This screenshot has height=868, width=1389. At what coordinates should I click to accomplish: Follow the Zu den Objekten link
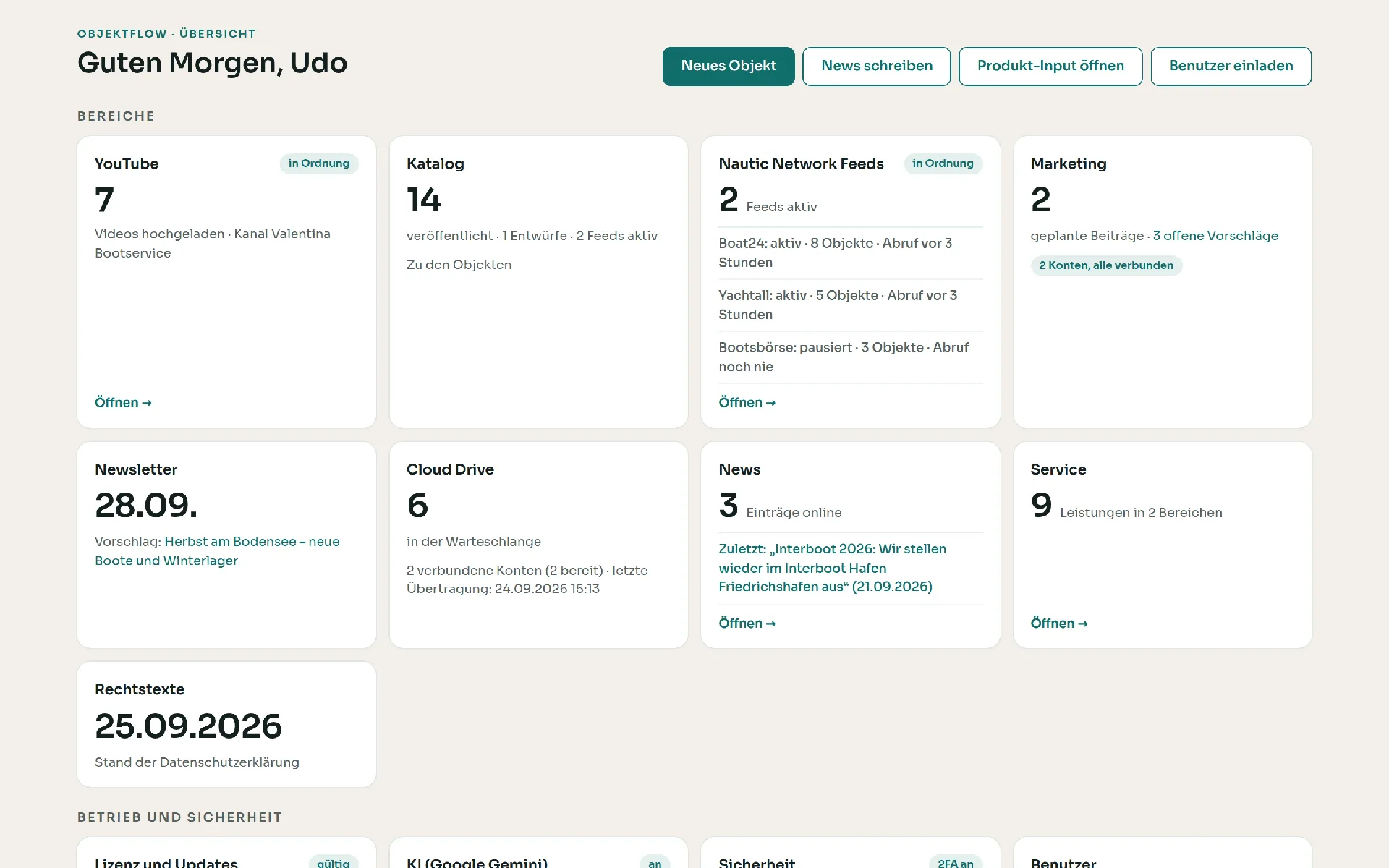[459, 265]
